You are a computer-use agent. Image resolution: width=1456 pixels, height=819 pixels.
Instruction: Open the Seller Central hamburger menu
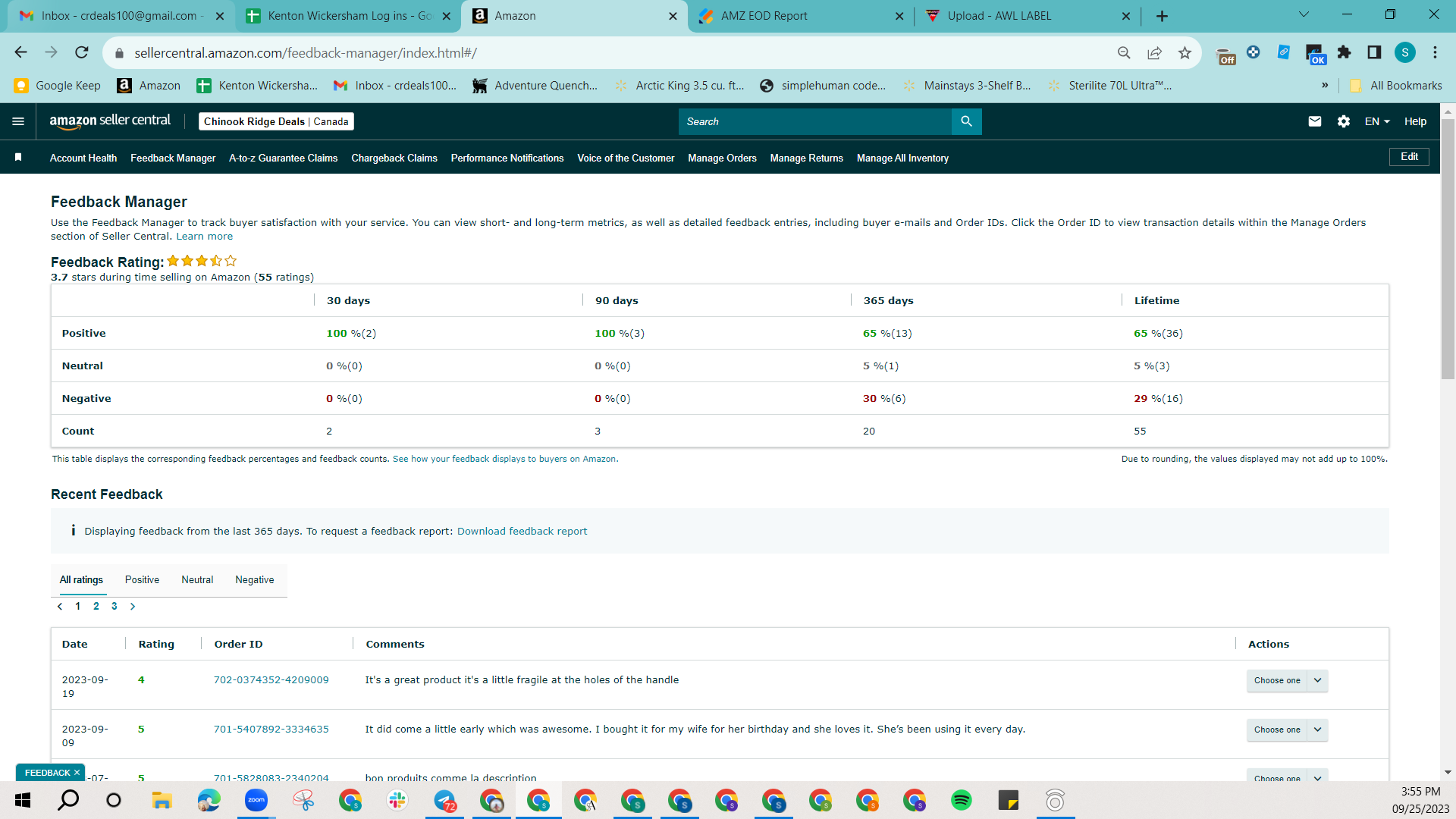pos(18,121)
